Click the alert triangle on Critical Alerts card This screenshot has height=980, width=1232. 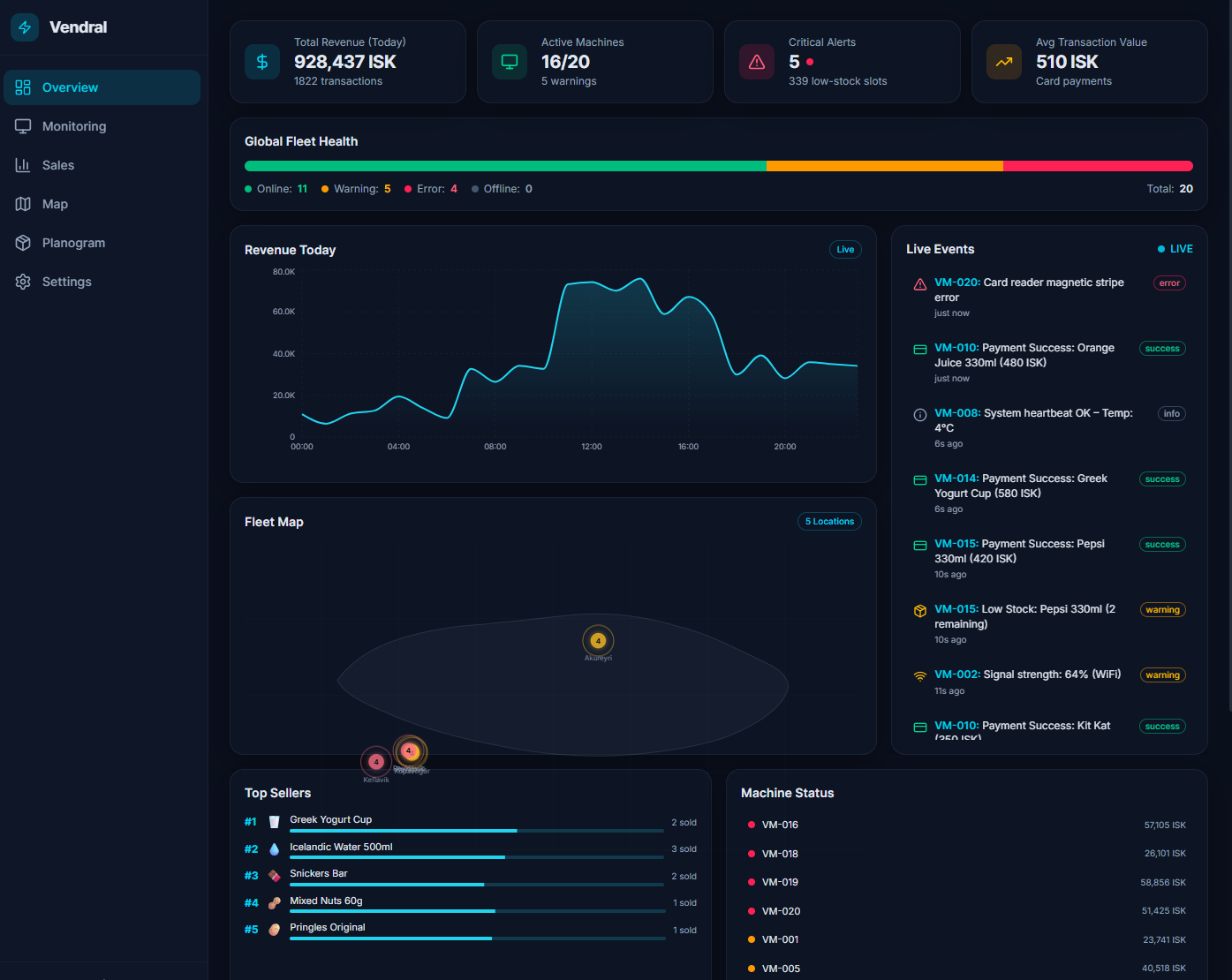tap(757, 62)
